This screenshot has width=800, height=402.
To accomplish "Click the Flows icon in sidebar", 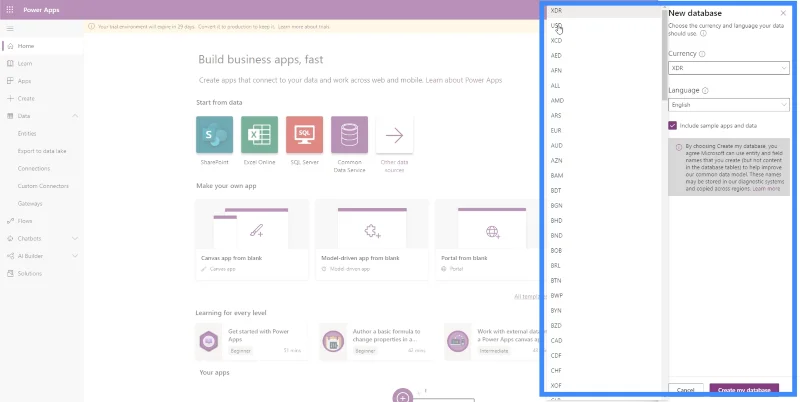I will click(10, 221).
